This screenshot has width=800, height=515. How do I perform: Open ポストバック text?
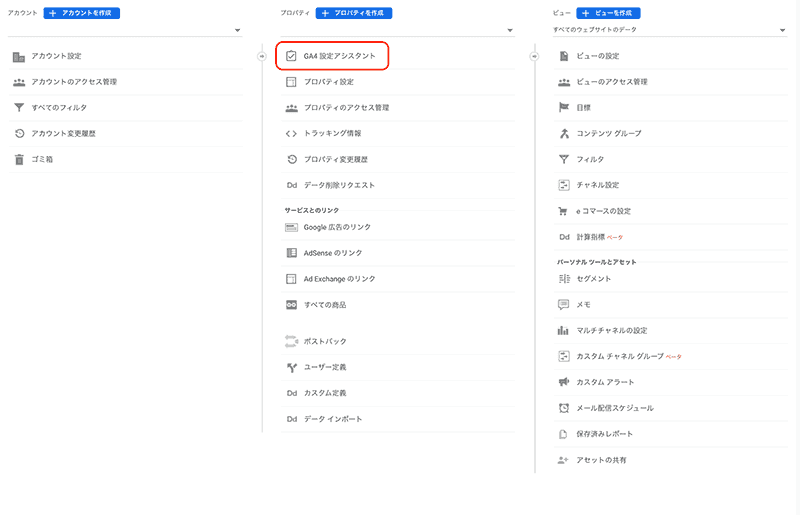pyautogui.click(x=325, y=341)
